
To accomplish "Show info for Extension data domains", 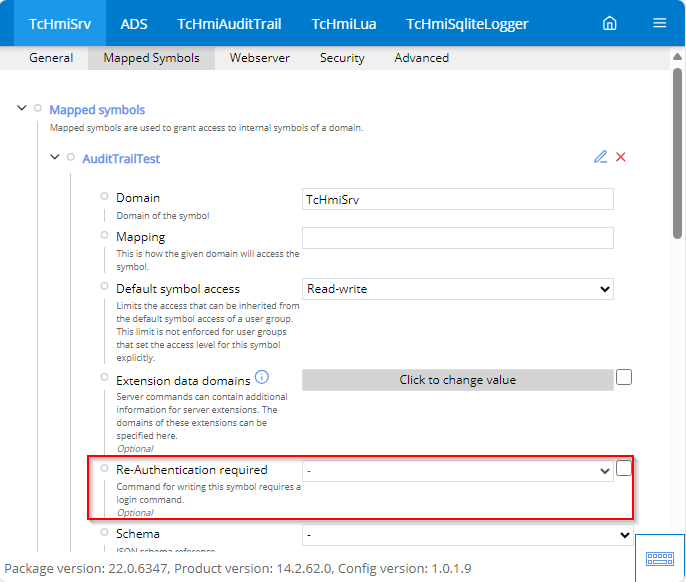I will [x=262, y=377].
